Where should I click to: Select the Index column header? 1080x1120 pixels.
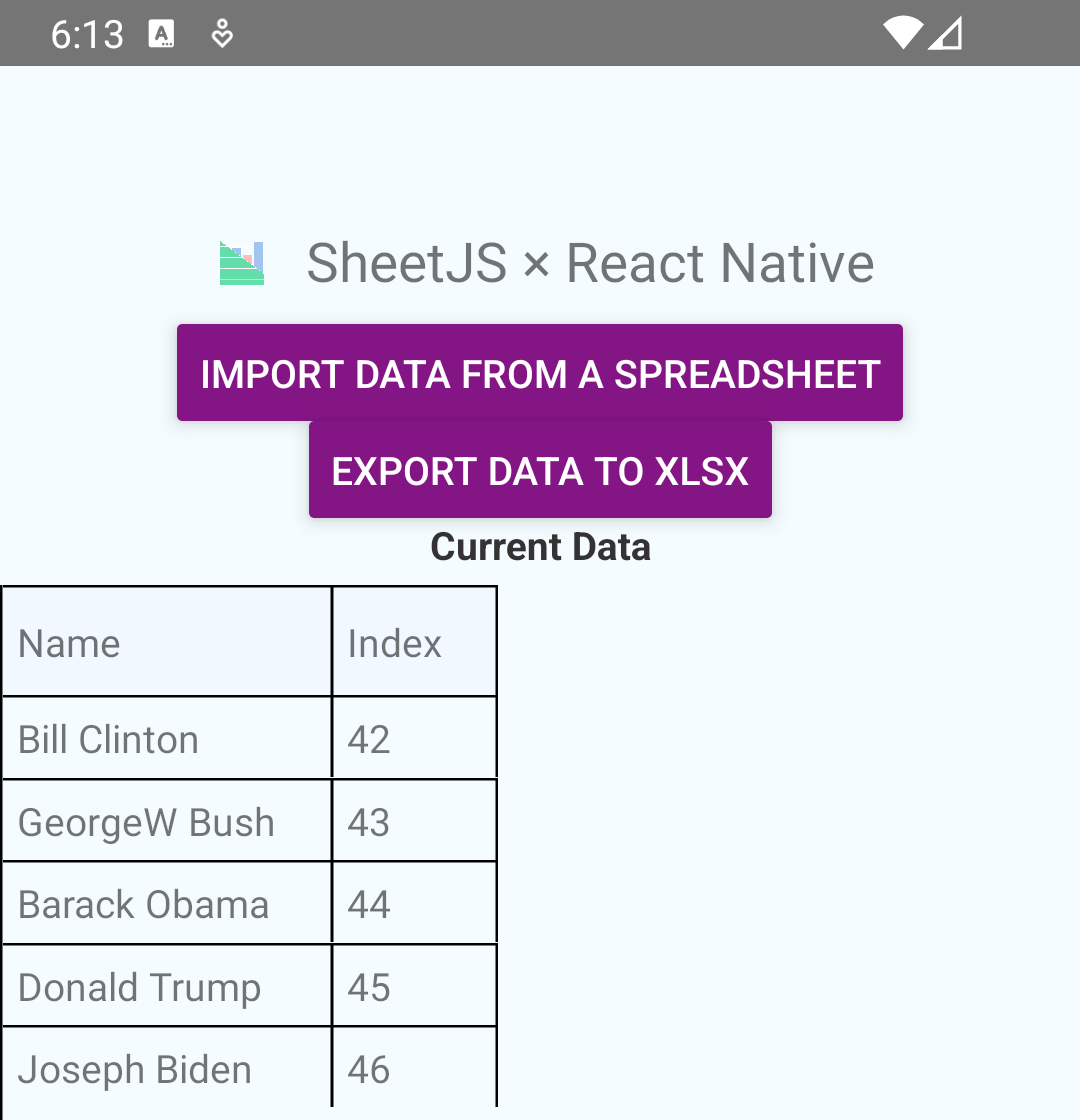[393, 643]
